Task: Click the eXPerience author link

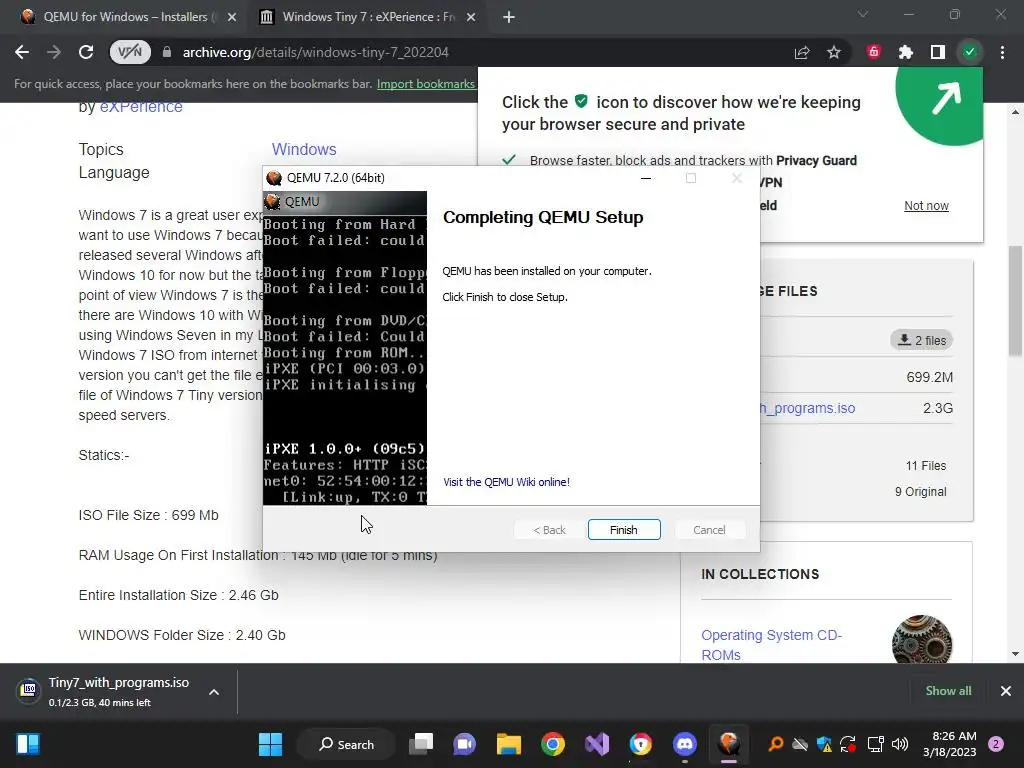Action: [x=140, y=107]
